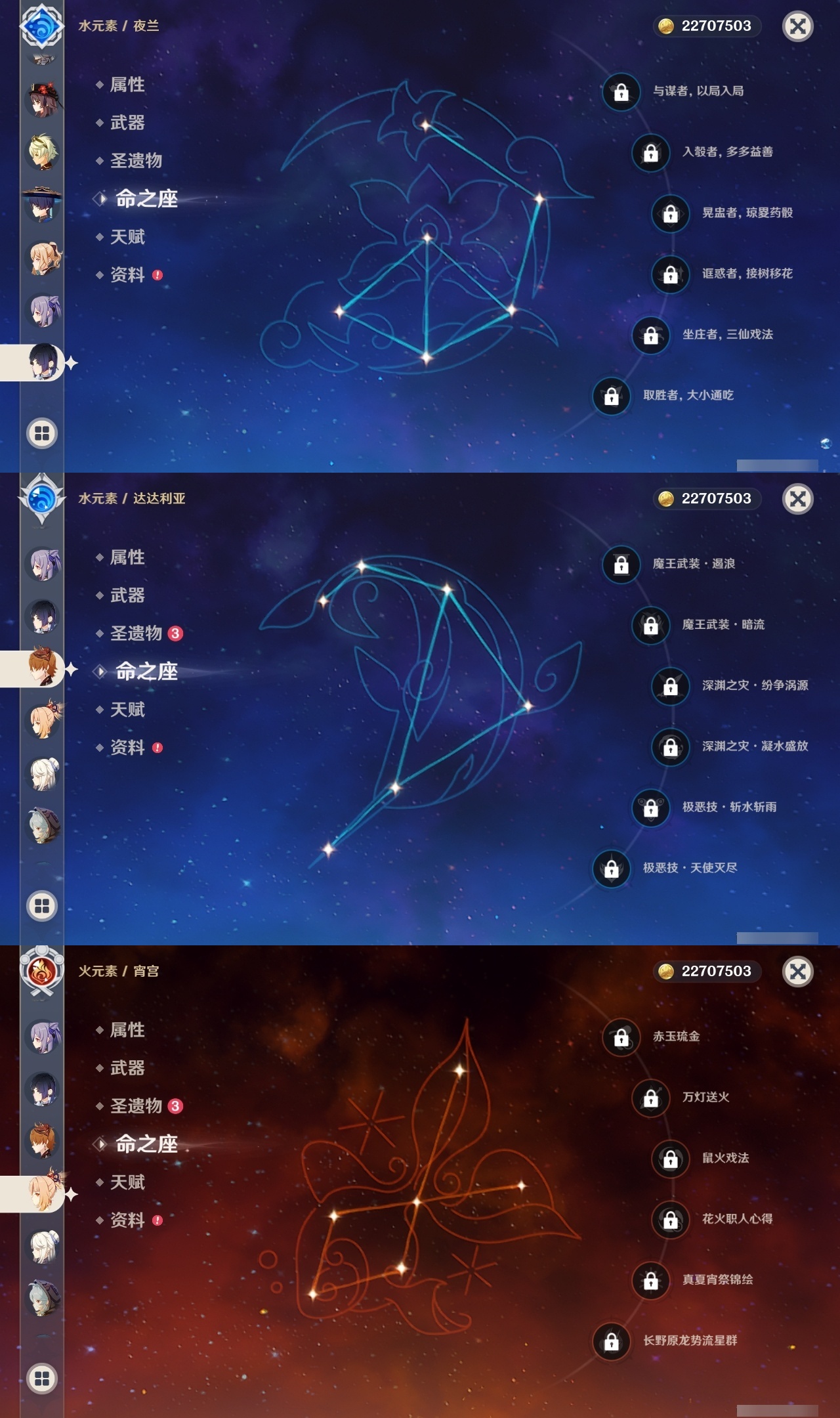Image resolution: width=840 pixels, height=1418 pixels.
Task: Click Mora balance 22707503 in 夜兰 panel
Action: 706,26
